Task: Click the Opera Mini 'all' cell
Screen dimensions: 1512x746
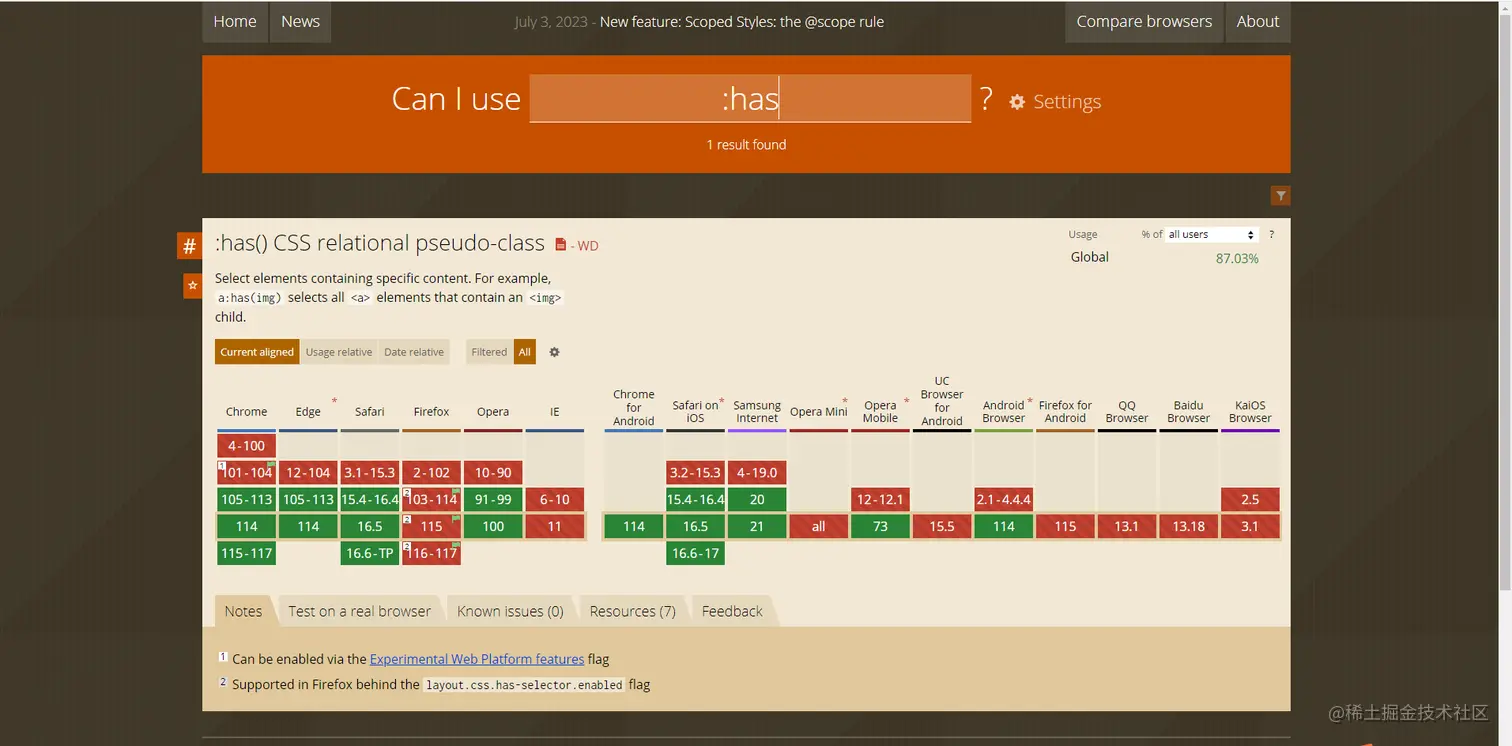Action: coord(818,526)
